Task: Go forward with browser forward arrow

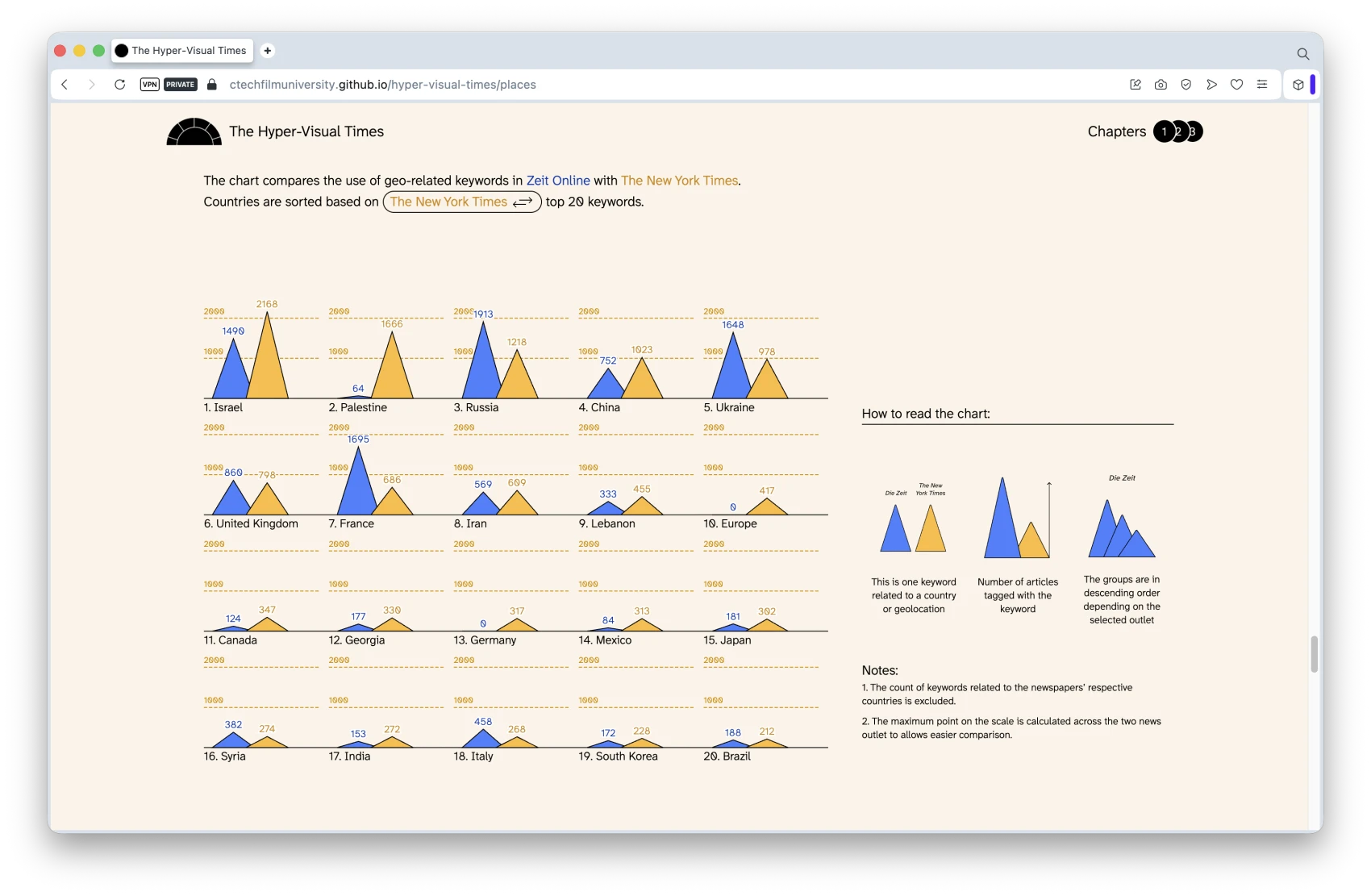Action: click(92, 85)
